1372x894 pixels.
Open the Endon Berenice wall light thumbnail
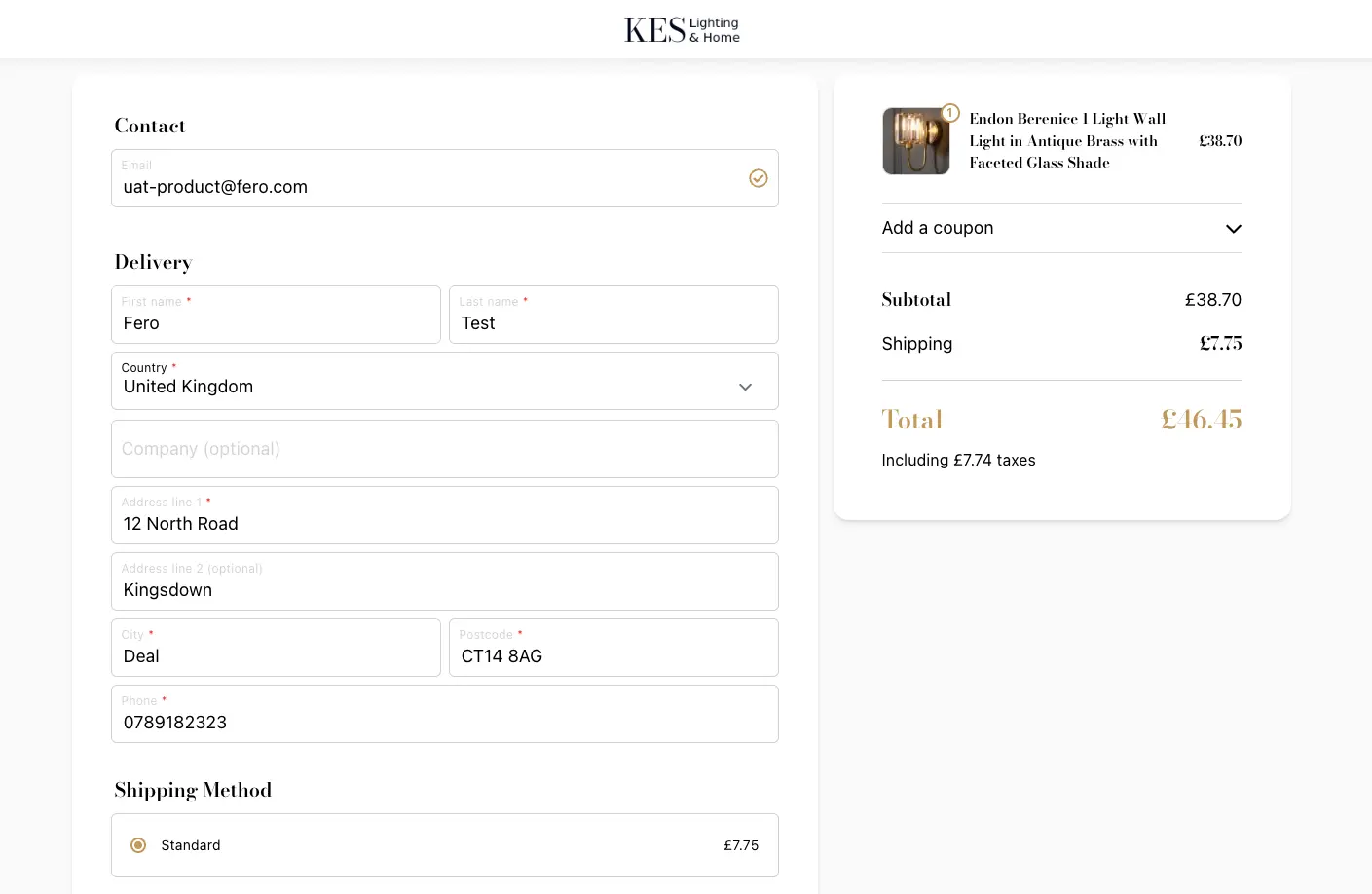point(916,141)
